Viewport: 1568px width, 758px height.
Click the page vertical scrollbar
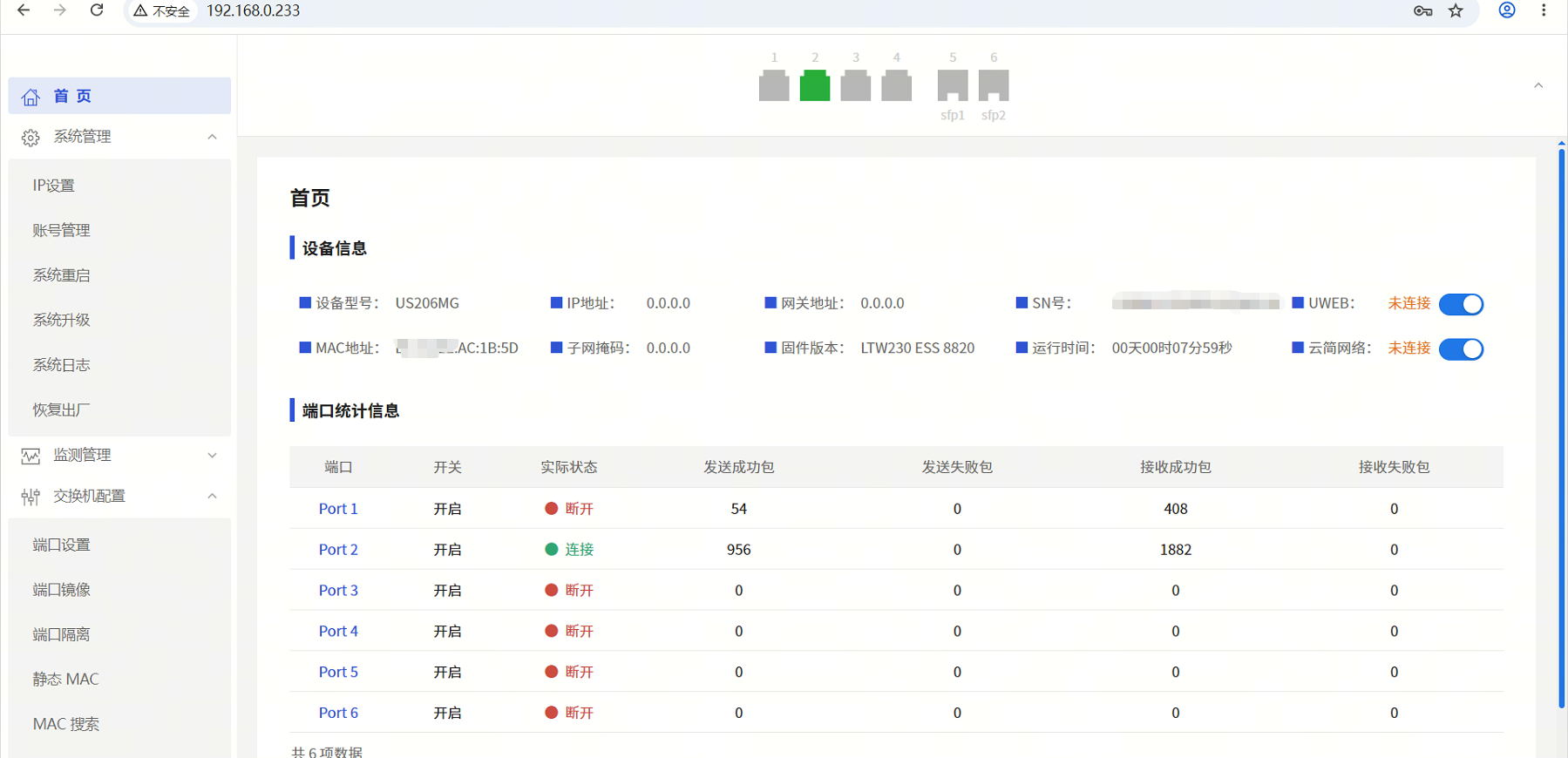coord(1562,427)
